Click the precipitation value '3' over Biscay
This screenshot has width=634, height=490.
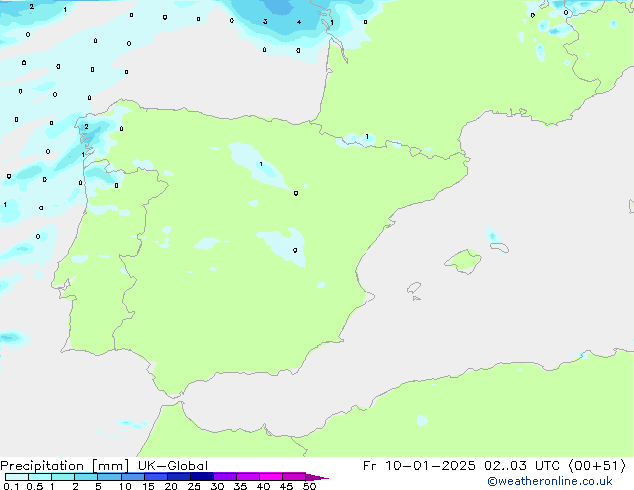[265, 21]
